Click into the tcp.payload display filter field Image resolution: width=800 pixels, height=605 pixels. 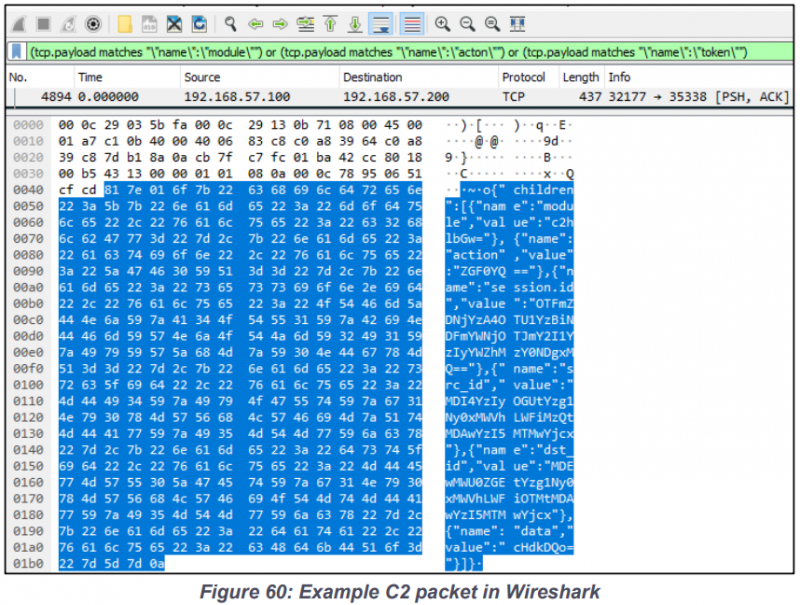410,52
